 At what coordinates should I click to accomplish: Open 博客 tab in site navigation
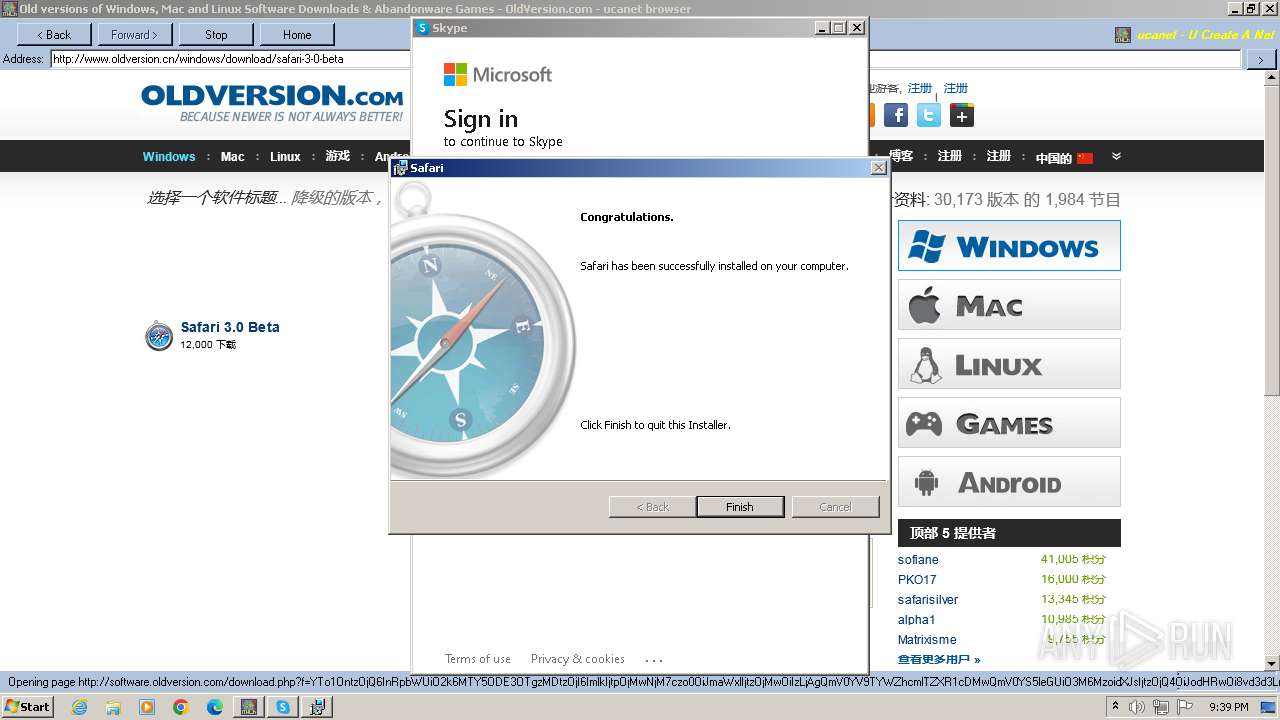pyautogui.click(x=901, y=156)
